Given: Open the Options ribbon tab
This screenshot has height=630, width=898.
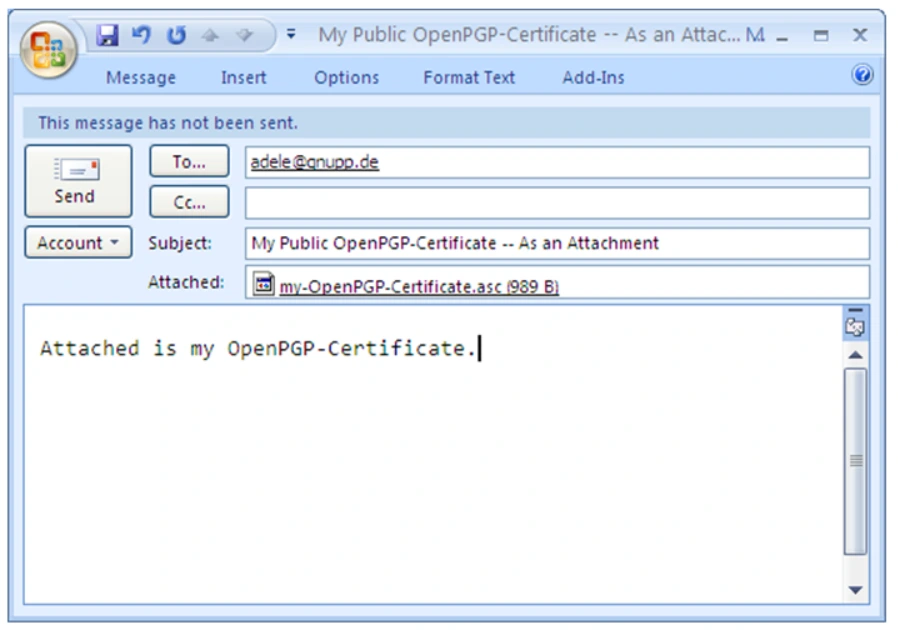Looking at the screenshot, I should click(346, 77).
